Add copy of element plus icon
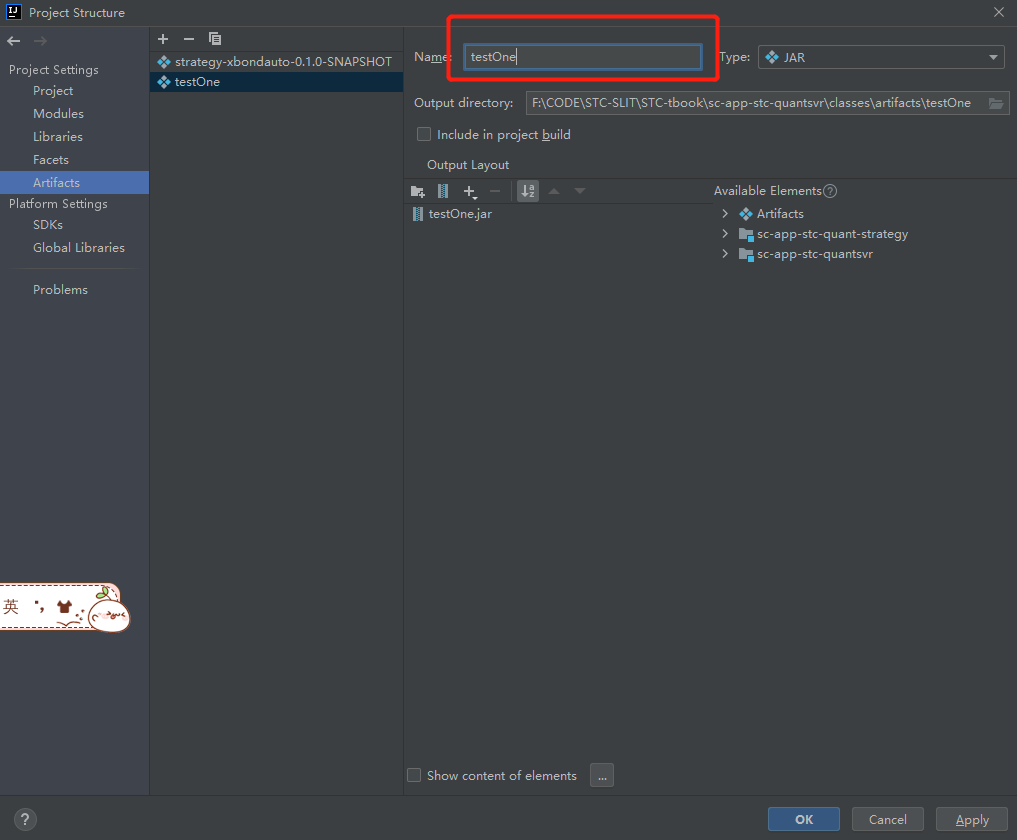 470,191
